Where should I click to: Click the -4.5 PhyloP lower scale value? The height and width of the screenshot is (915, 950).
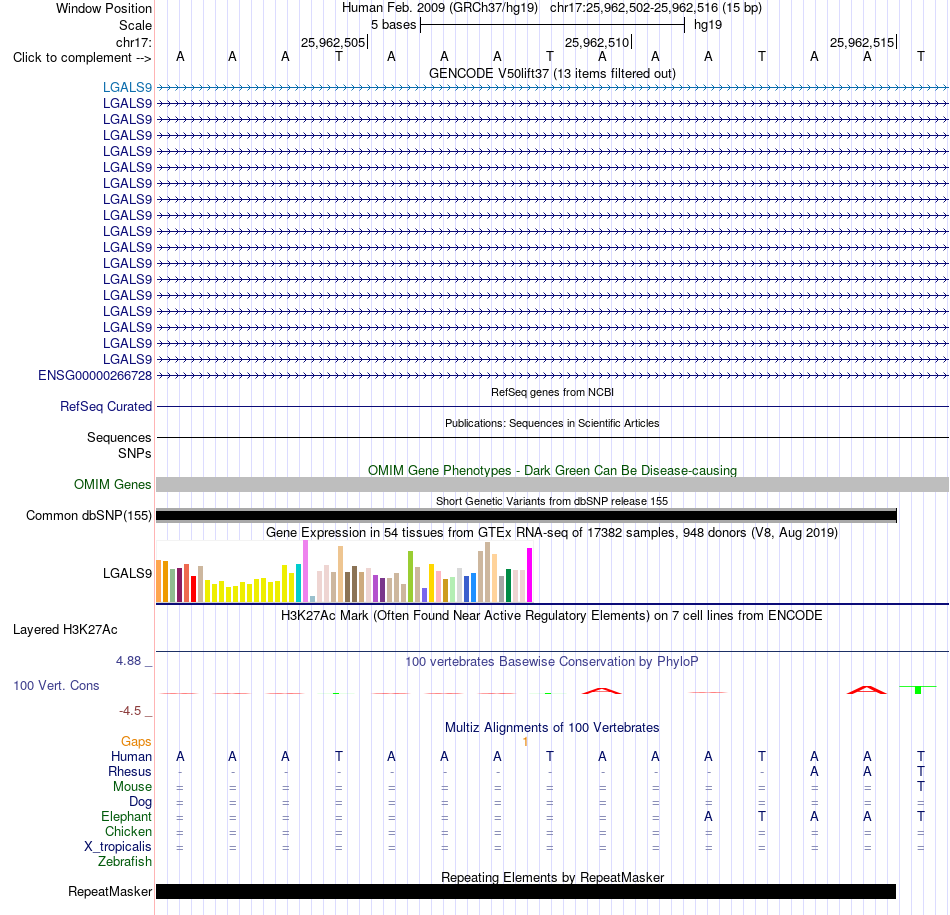[130, 711]
